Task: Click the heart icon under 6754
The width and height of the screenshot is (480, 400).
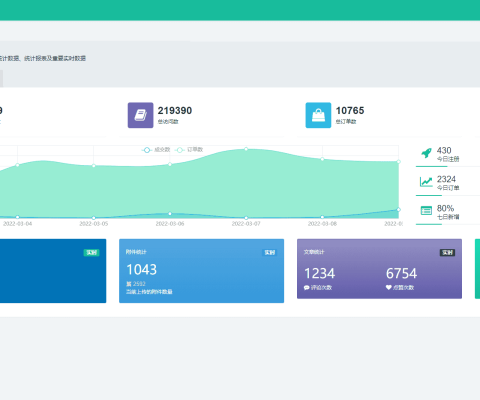Action: [389, 287]
